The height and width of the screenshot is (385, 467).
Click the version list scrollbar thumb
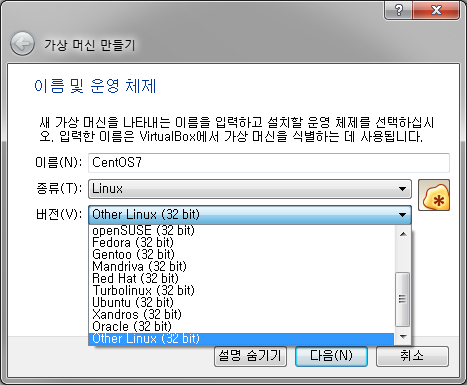403,299
